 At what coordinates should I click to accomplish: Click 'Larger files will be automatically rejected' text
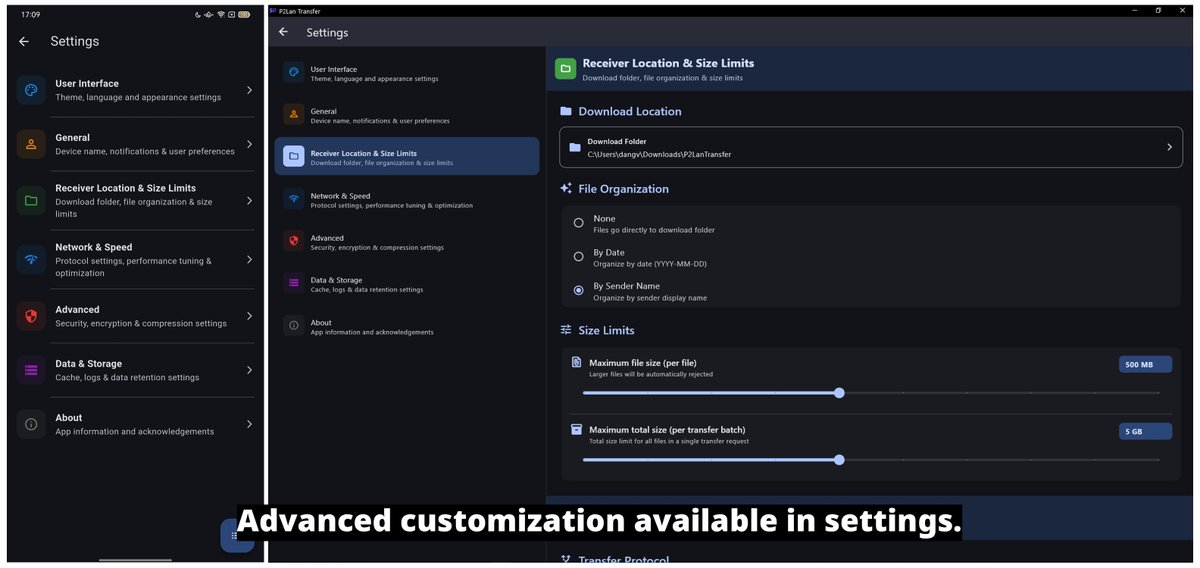[651, 374]
